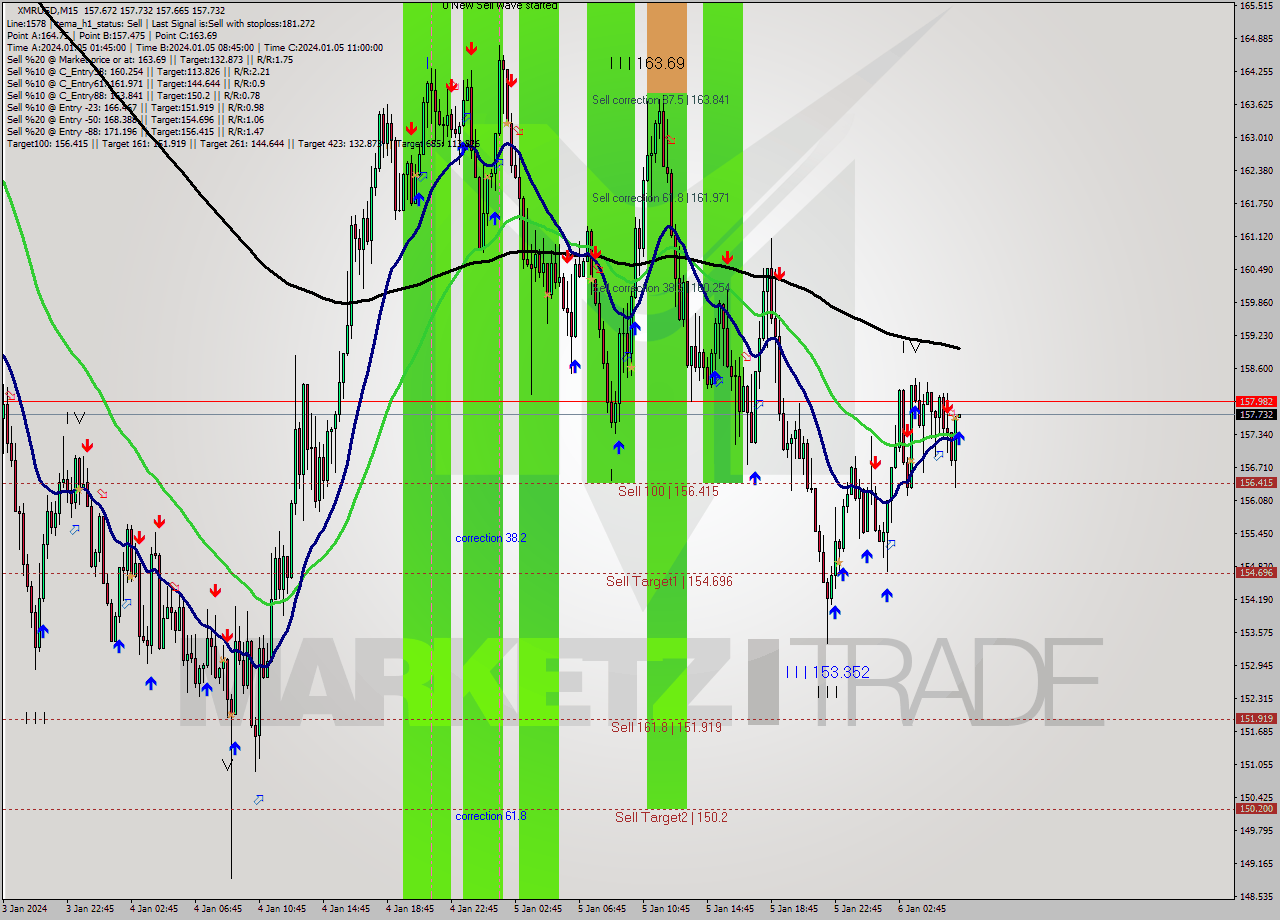Click the red 150.200 price tag

(1256, 809)
